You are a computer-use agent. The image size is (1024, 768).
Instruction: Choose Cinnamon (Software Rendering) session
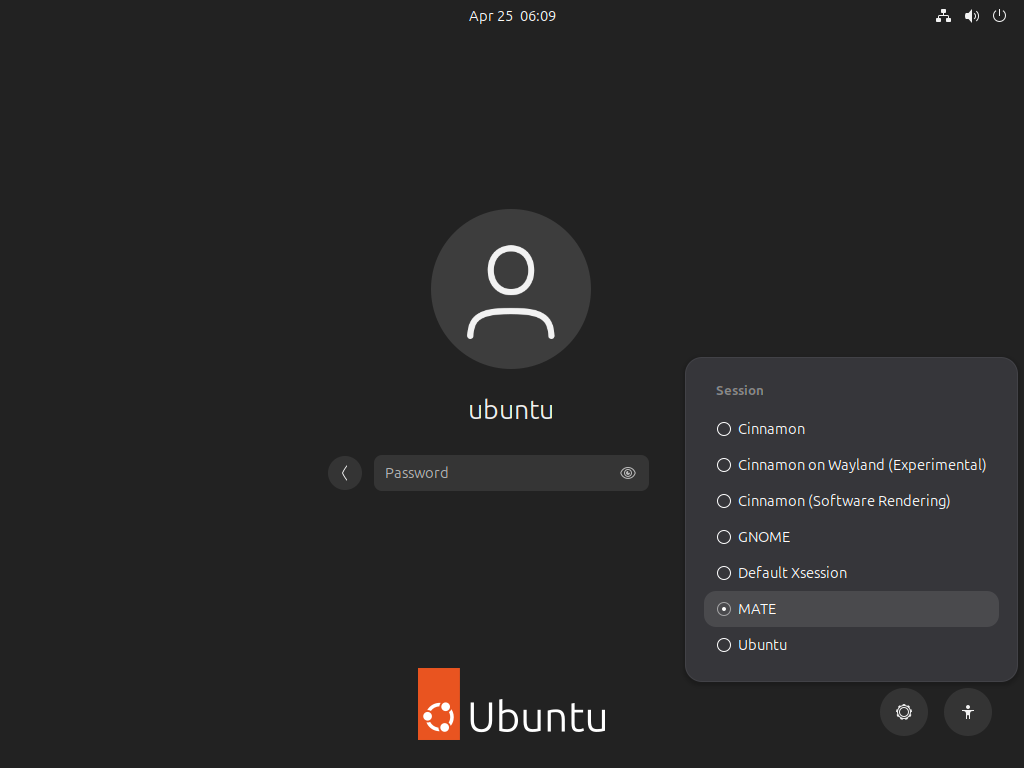pyautogui.click(x=724, y=501)
